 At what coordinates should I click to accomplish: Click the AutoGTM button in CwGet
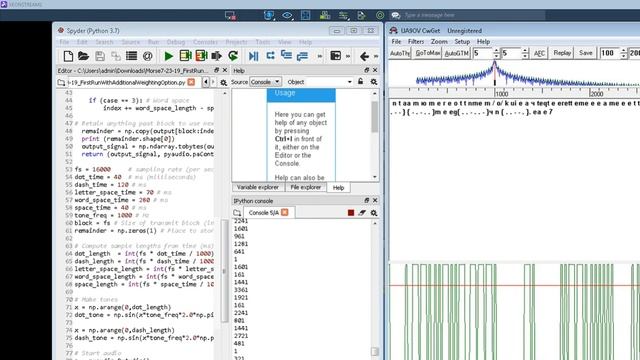pyautogui.click(x=456, y=53)
